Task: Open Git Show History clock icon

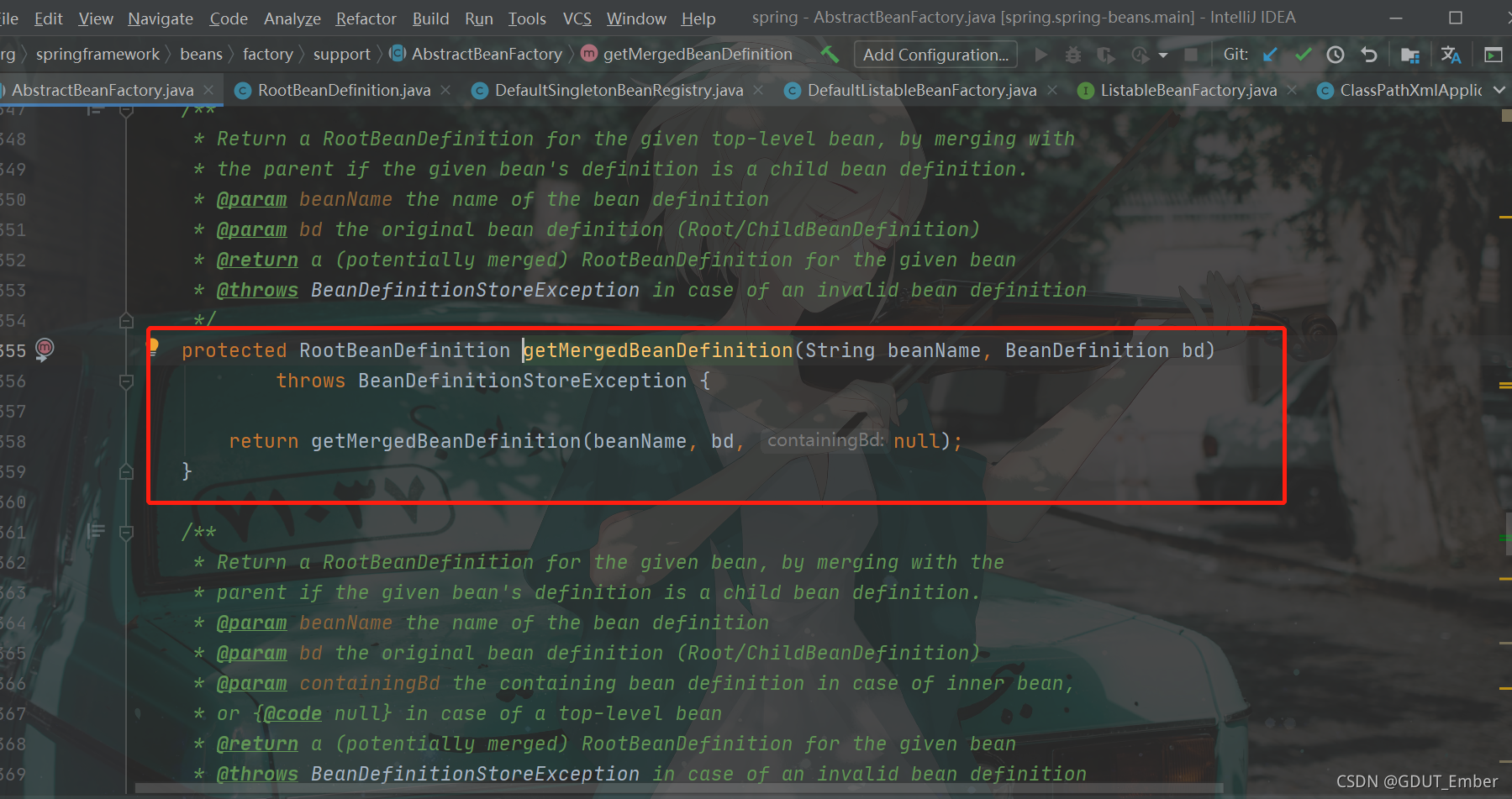Action: [x=1336, y=55]
